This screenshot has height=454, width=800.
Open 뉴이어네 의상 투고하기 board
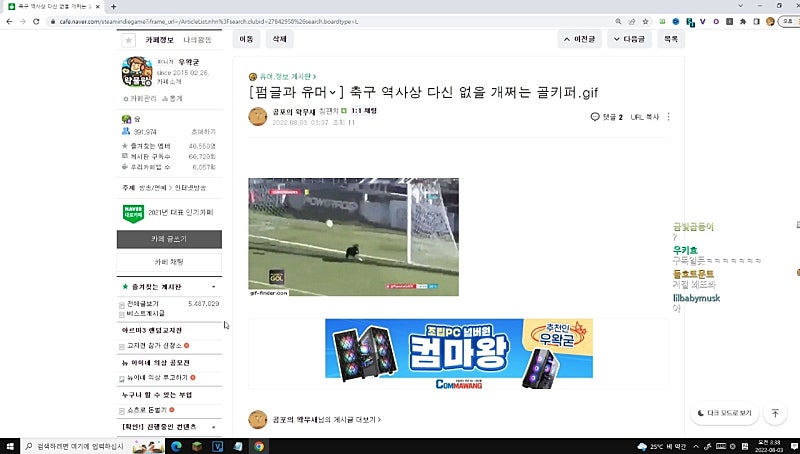157,378
